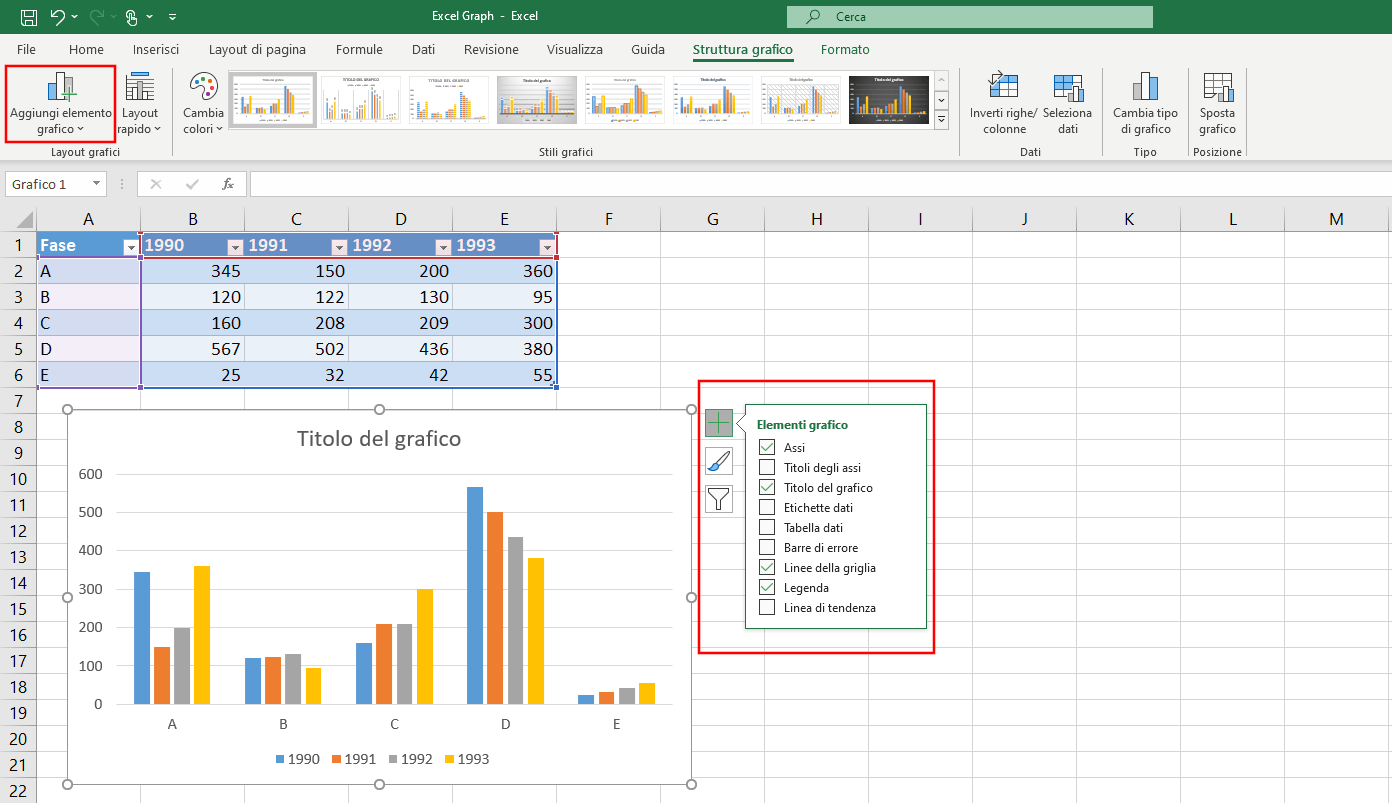
Task: Click the Save icon in title bar
Action: pyautogui.click(x=29, y=16)
